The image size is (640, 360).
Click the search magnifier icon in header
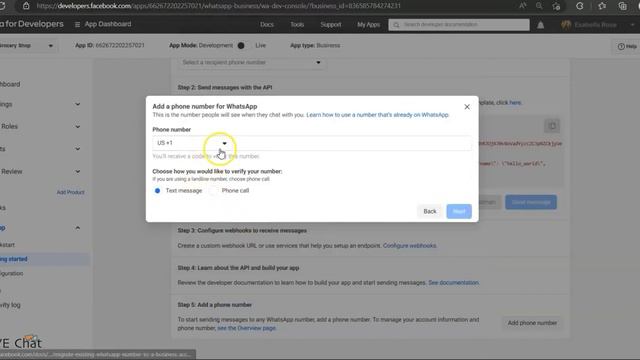coord(396,25)
